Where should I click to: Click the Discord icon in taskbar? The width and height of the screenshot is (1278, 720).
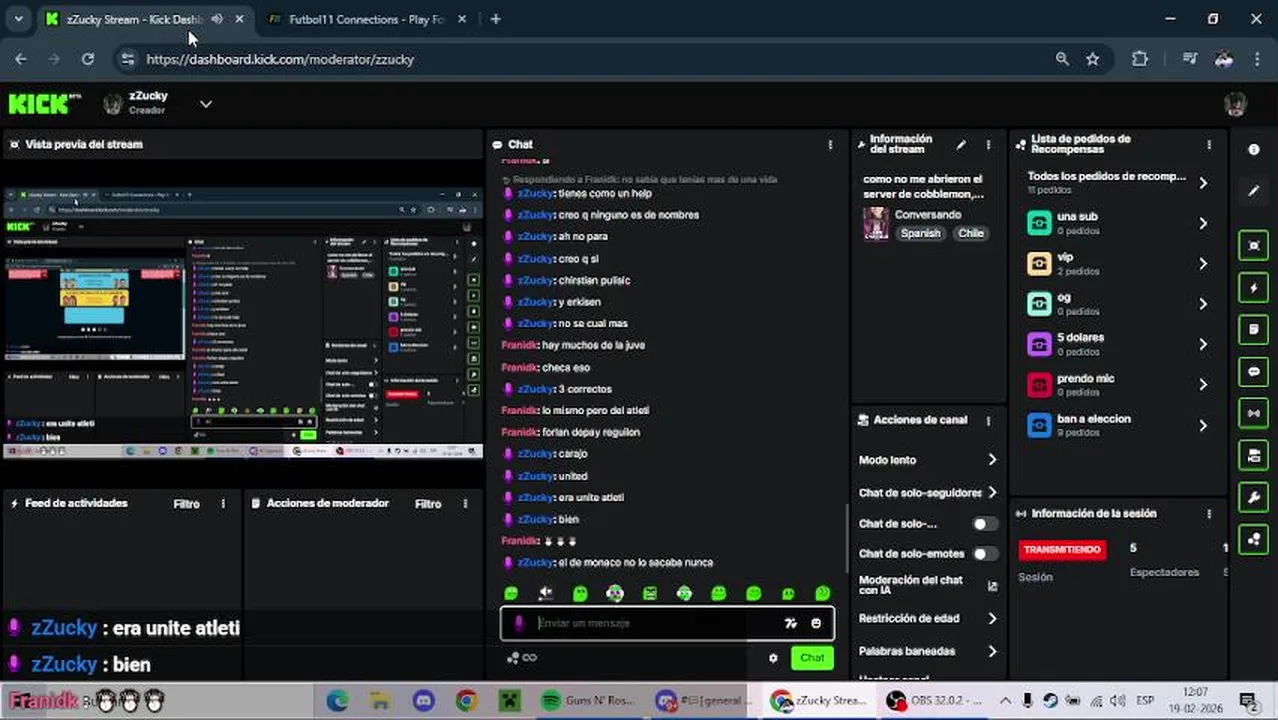[423, 701]
